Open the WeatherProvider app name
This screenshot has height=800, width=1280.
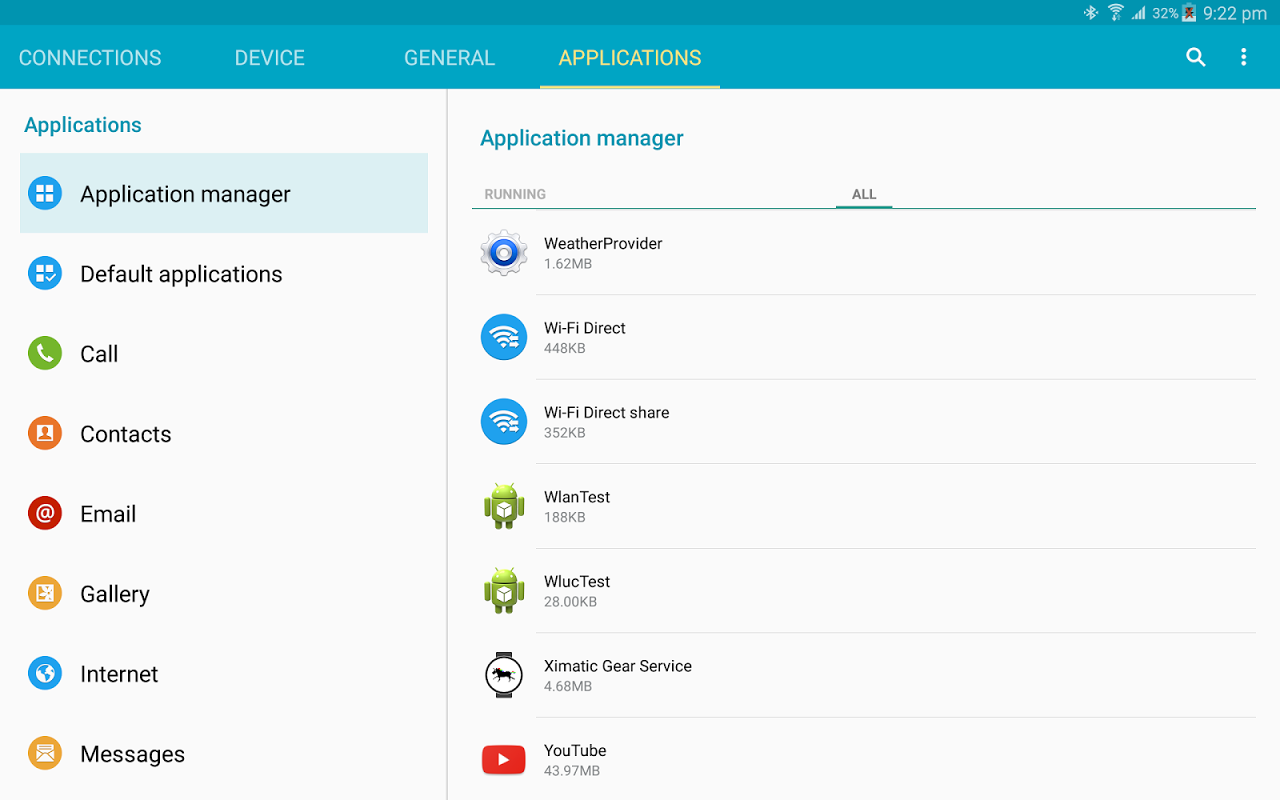coord(603,243)
